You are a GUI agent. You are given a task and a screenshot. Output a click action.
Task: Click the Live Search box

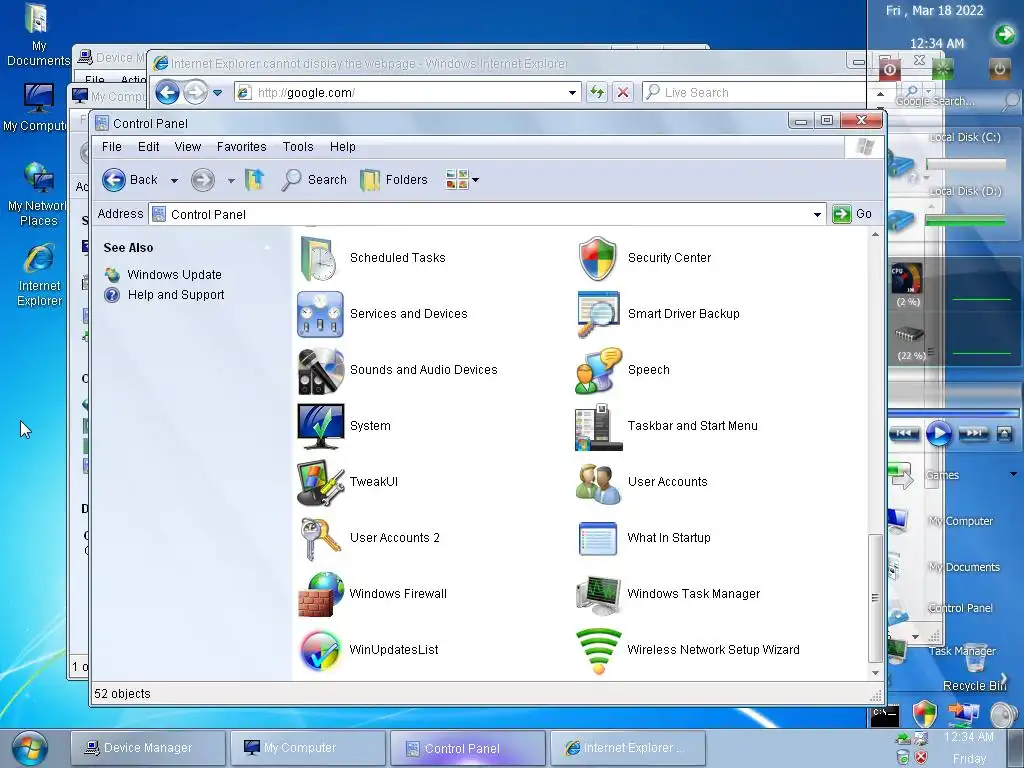pos(754,93)
